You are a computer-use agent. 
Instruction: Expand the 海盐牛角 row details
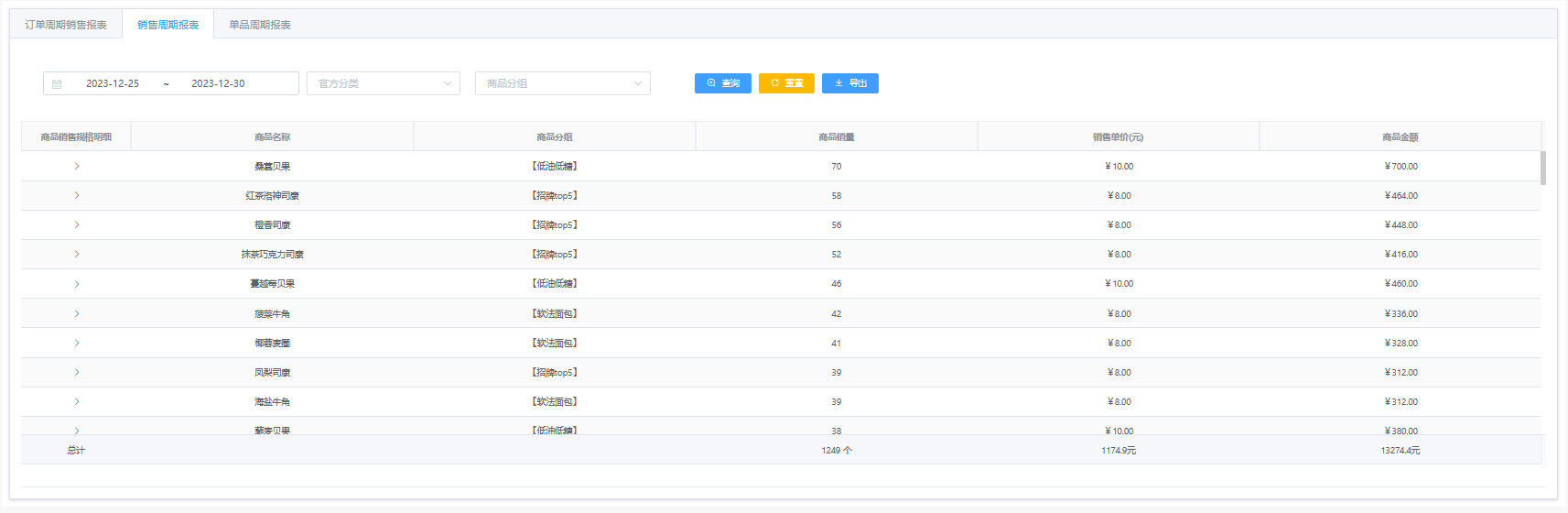[77, 401]
